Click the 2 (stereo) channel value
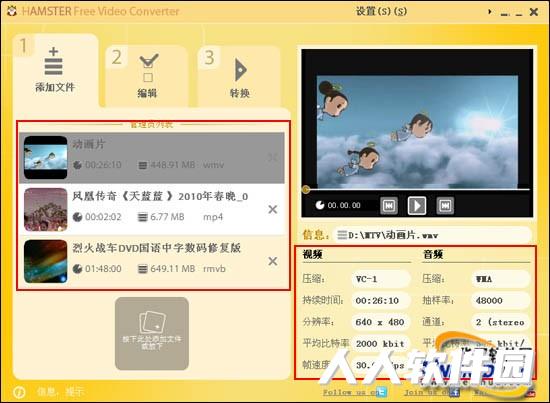 [x=500, y=322]
